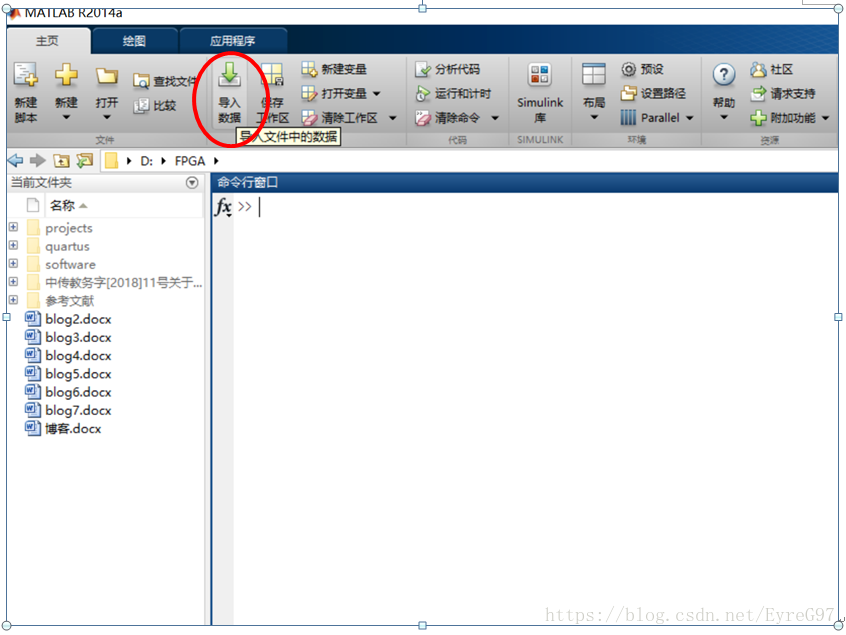
Task: Open the Current Folder panel actions menu
Action: pyautogui.click(x=192, y=183)
